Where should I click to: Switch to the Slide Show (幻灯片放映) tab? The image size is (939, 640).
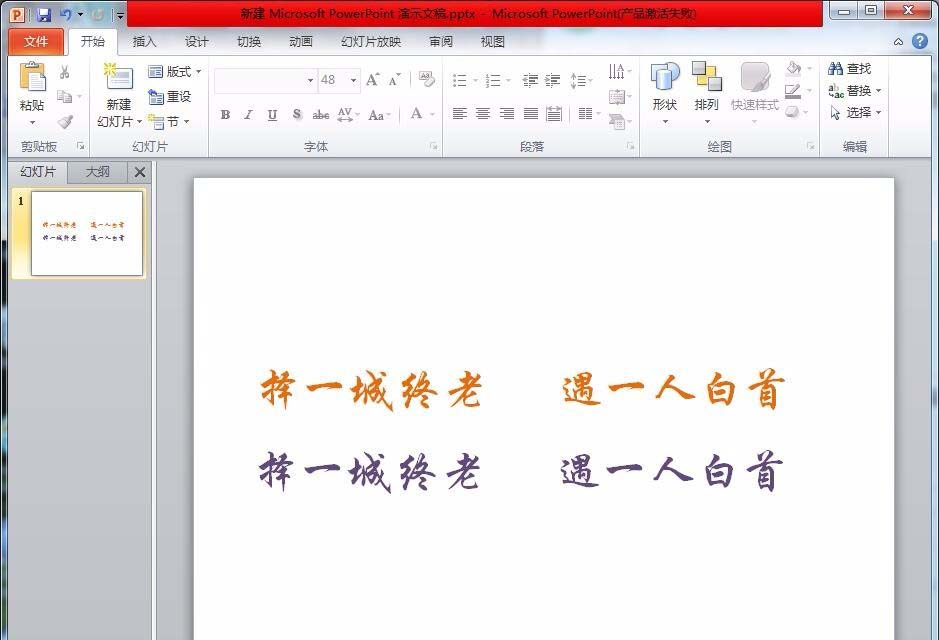pyautogui.click(x=371, y=41)
